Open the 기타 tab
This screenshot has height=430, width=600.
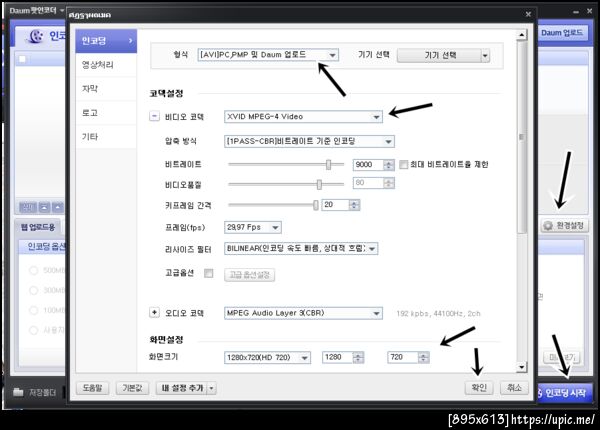pos(106,137)
